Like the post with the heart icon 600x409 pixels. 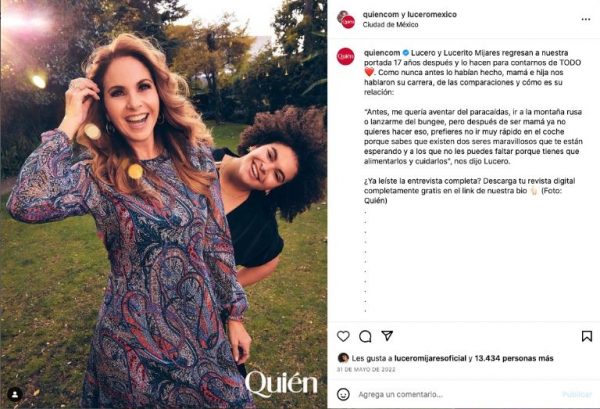point(343,336)
